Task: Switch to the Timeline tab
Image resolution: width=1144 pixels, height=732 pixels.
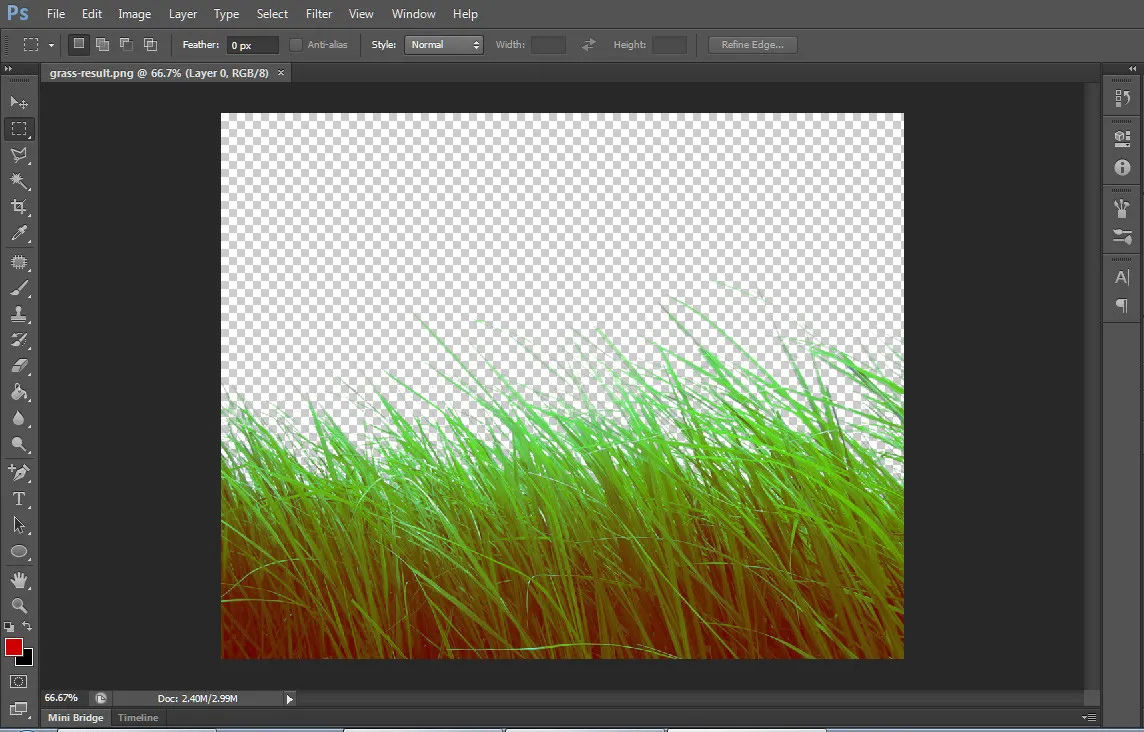Action: [x=138, y=718]
